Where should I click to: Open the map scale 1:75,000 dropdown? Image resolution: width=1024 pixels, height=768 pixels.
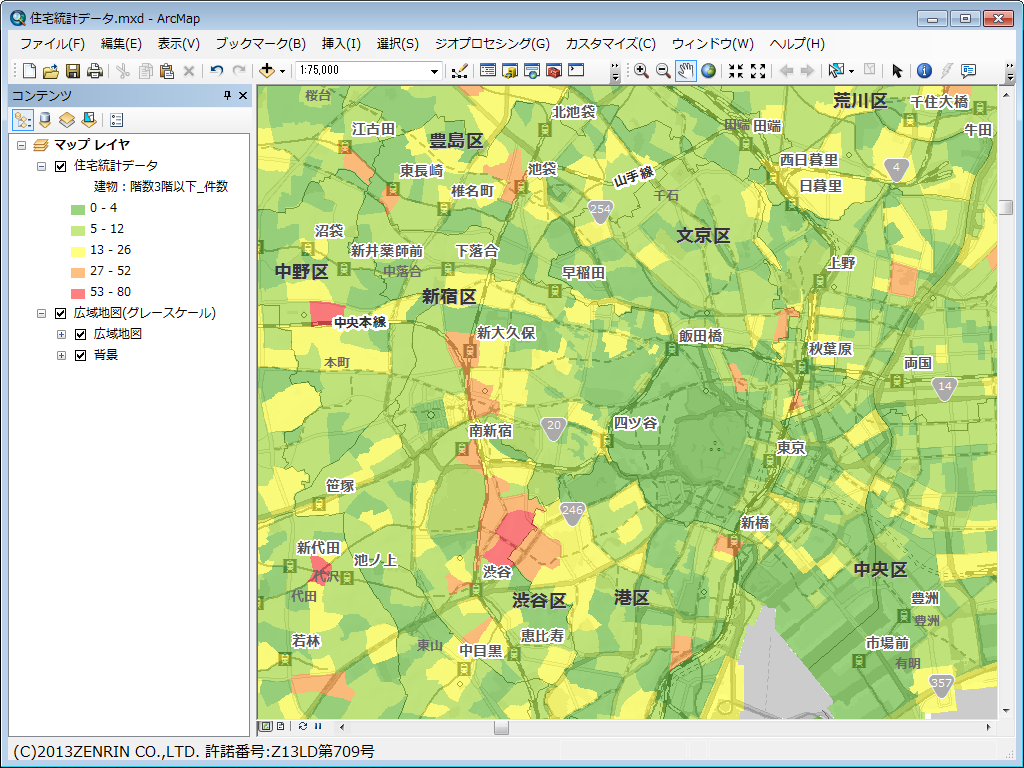coord(434,71)
